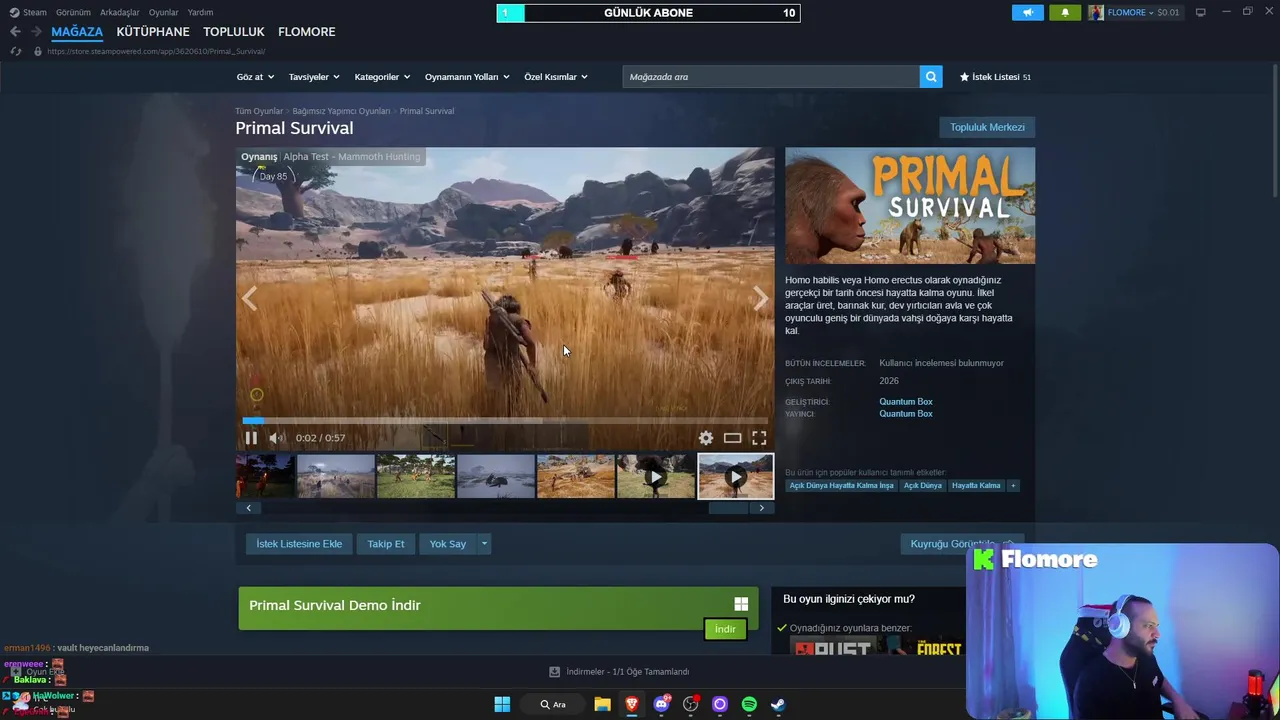Screen dimensions: 1280x720
Task: Click the thumbnail strip scrollbar handle
Action: pos(728,508)
